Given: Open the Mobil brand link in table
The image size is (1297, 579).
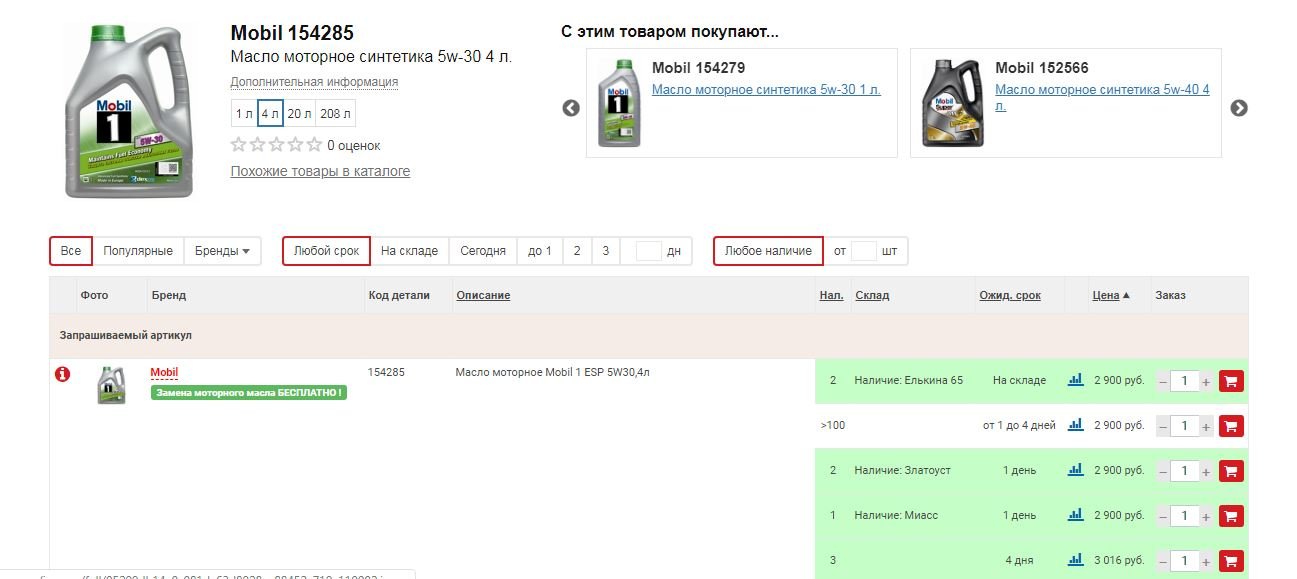Looking at the screenshot, I should pos(164,373).
